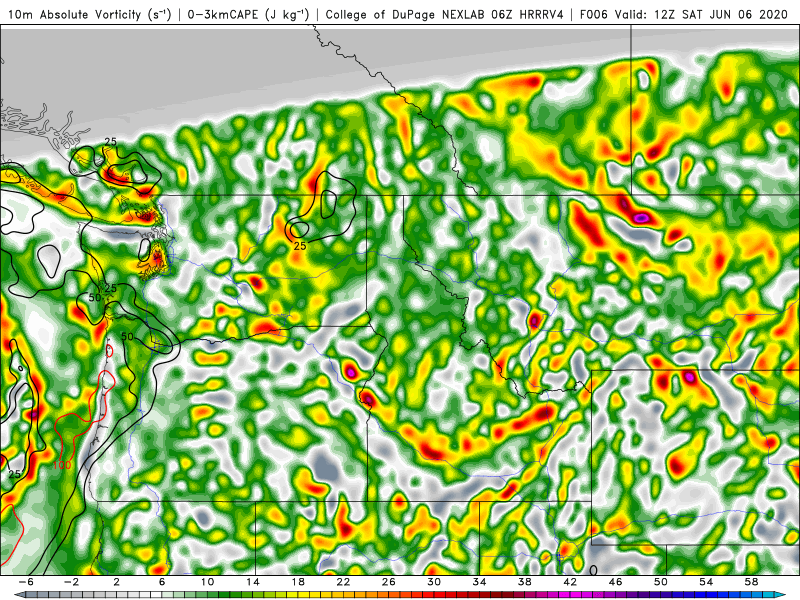Click the colorbar tick label "26"
Screen dimensions: 800x600
(x=389, y=582)
